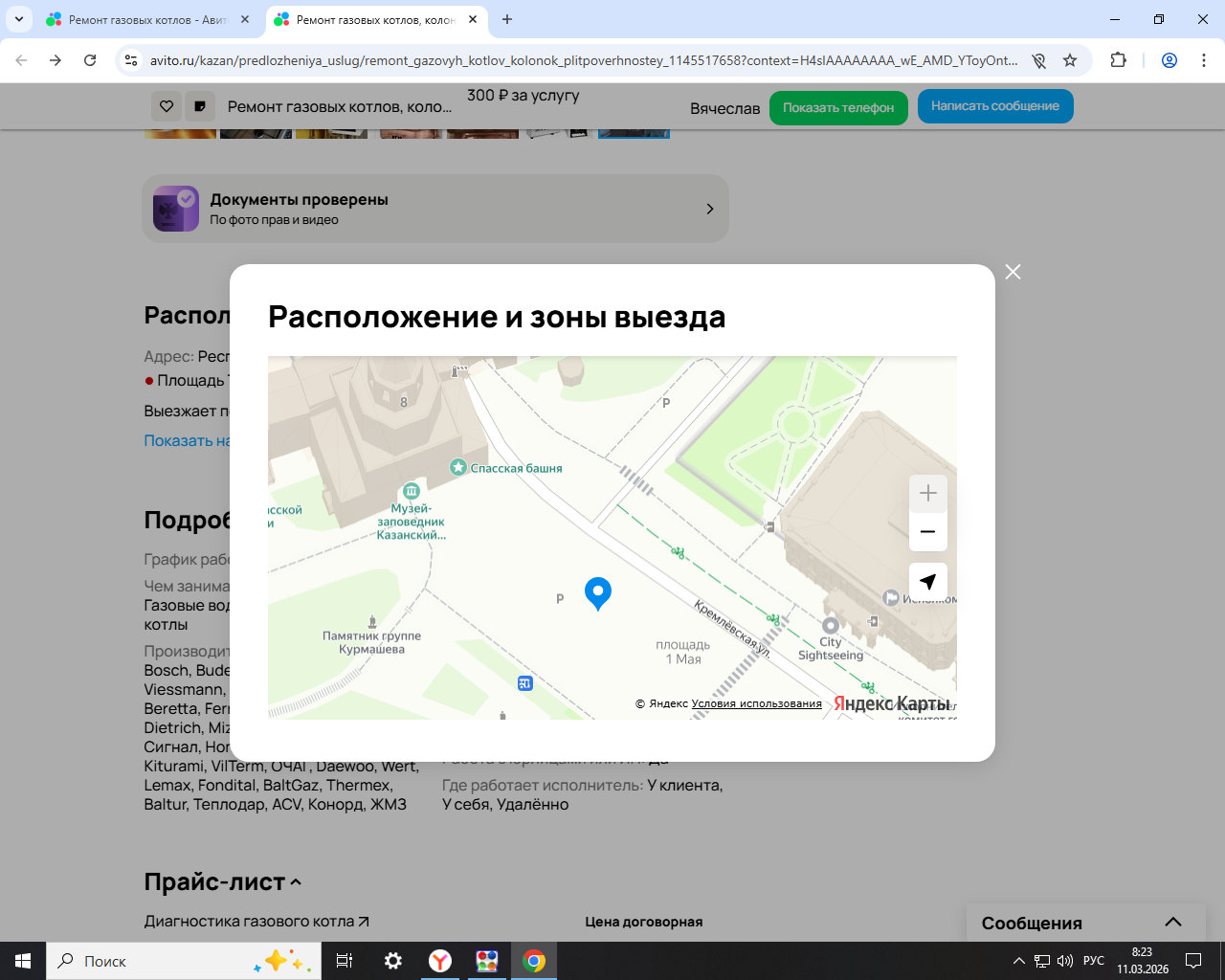1225x980 pixels.
Task: Open Условия использования link on map
Action: pyautogui.click(x=756, y=703)
